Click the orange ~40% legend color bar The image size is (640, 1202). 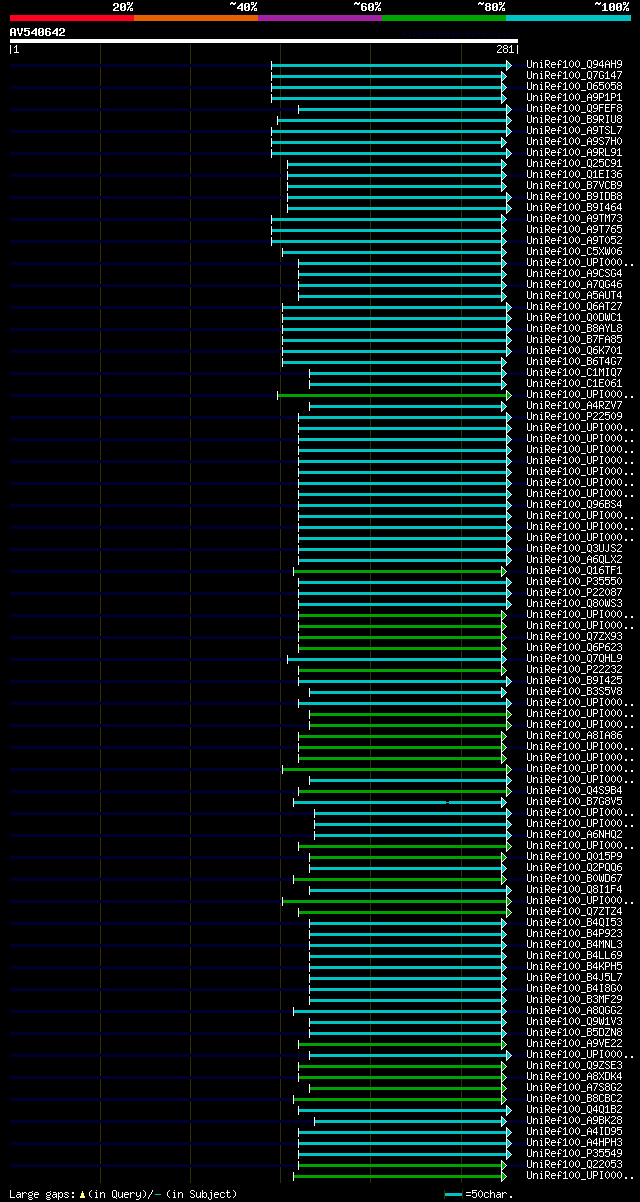pyautogui.click(x=196, y=18)
